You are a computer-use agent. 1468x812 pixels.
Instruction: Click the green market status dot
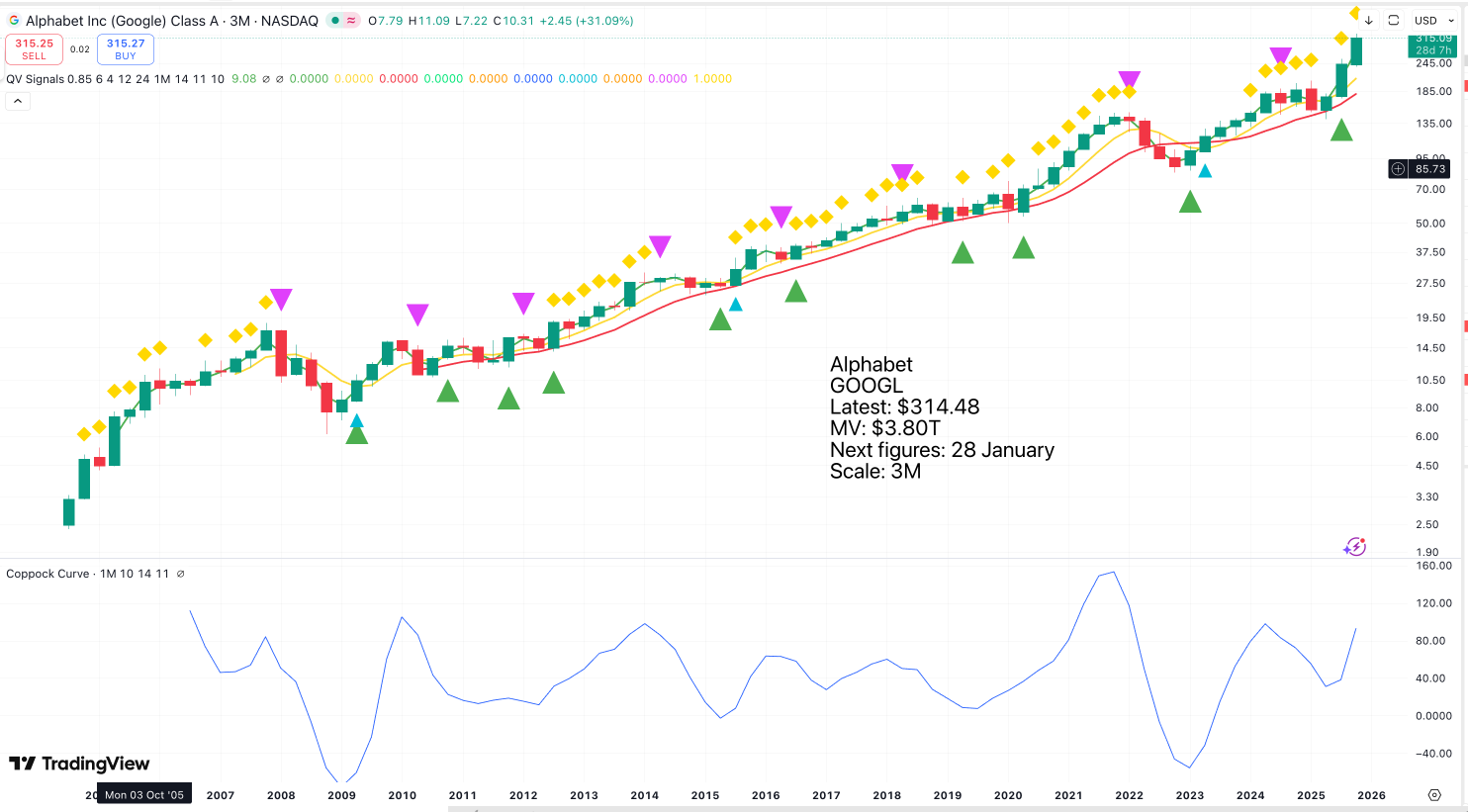[x=336, y=21]
